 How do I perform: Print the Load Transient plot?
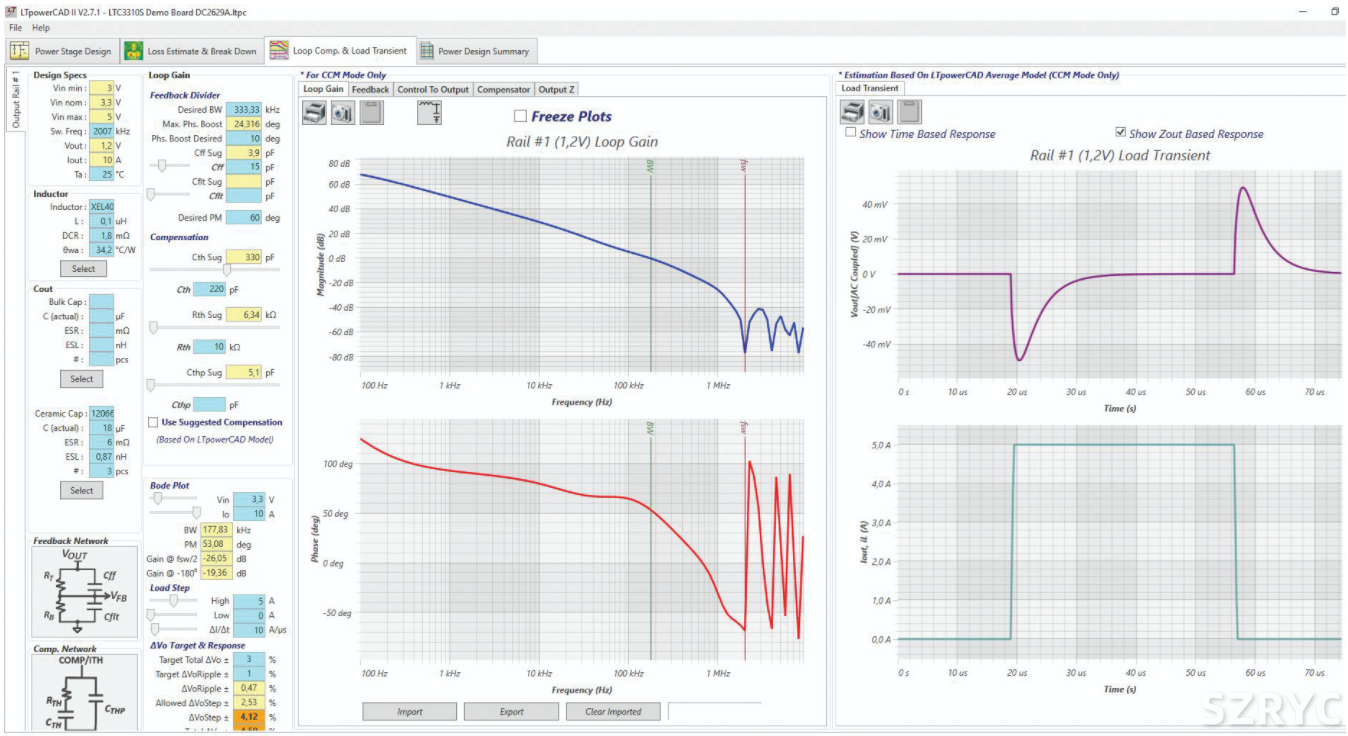(x=853, y=112)
